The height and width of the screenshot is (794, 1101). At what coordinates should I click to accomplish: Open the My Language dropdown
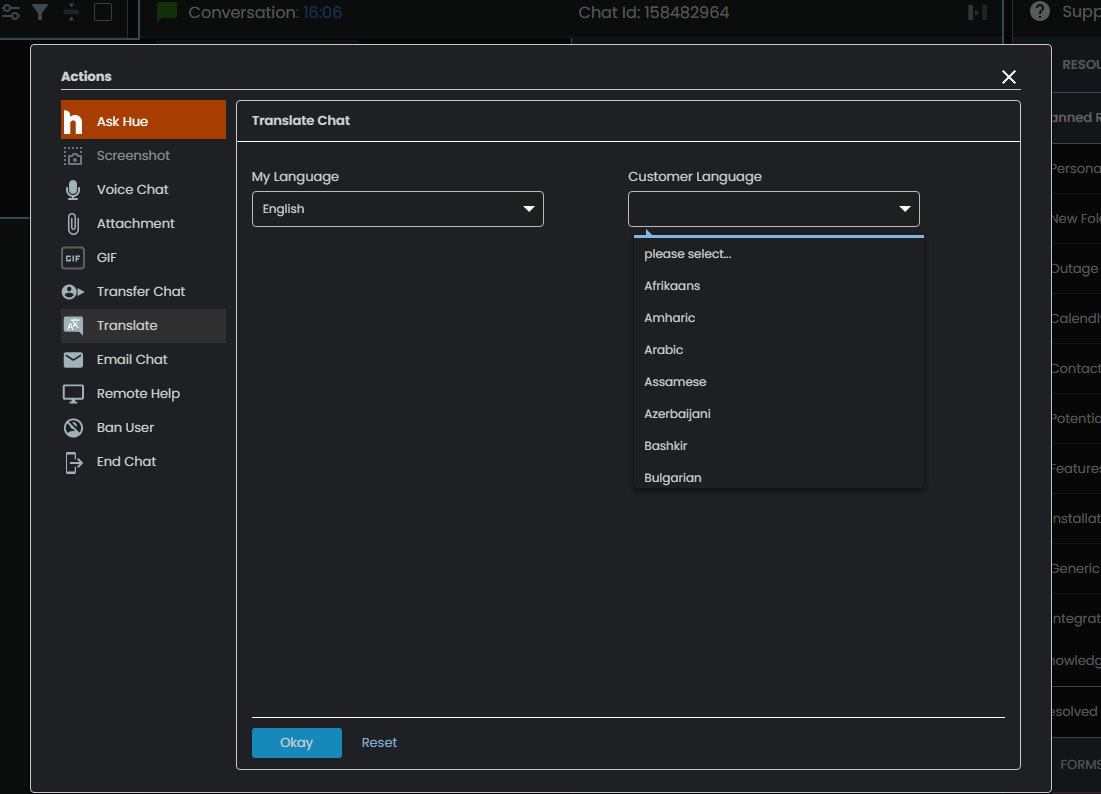(x=397, y=209)
